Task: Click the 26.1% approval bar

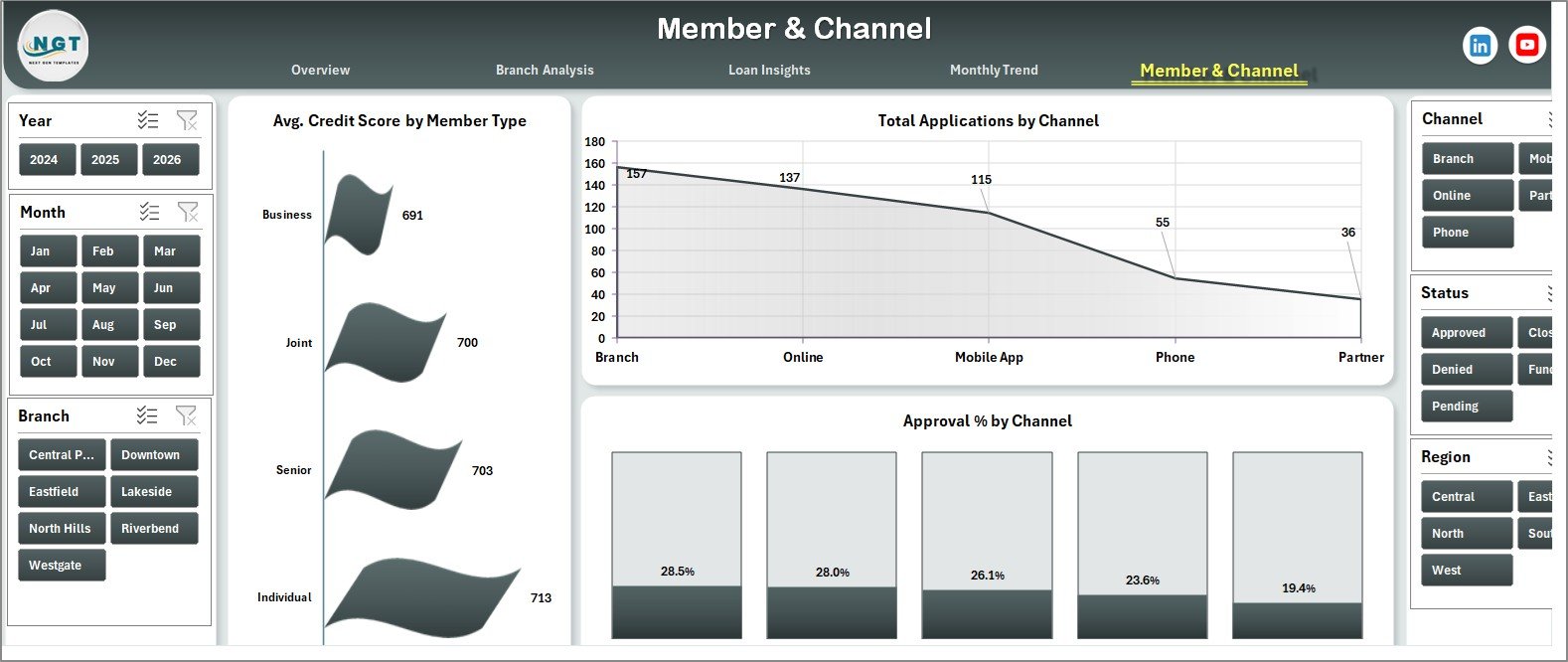Action: pos(987,614)
